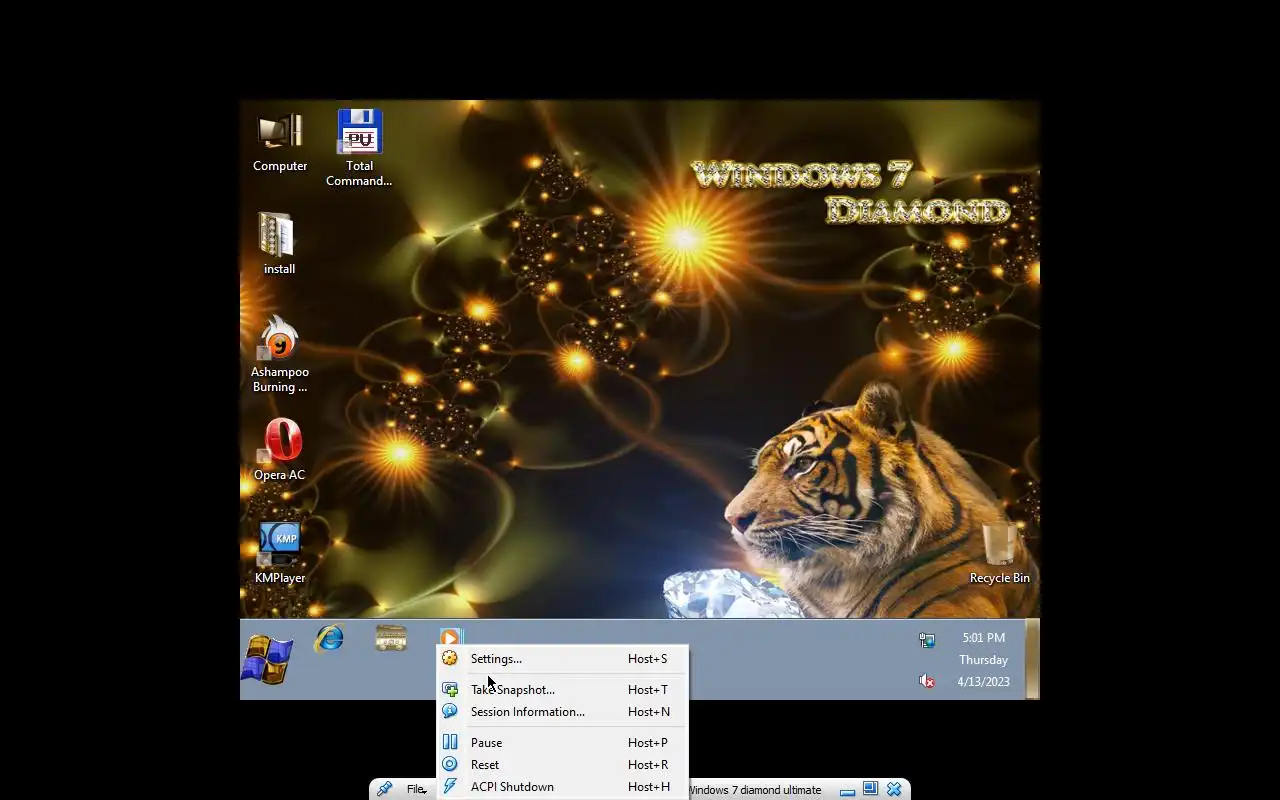Click the taskbar icon right of Internet Explorer
This screenshot has height=800, width=1280.
(x=391, y=638)
